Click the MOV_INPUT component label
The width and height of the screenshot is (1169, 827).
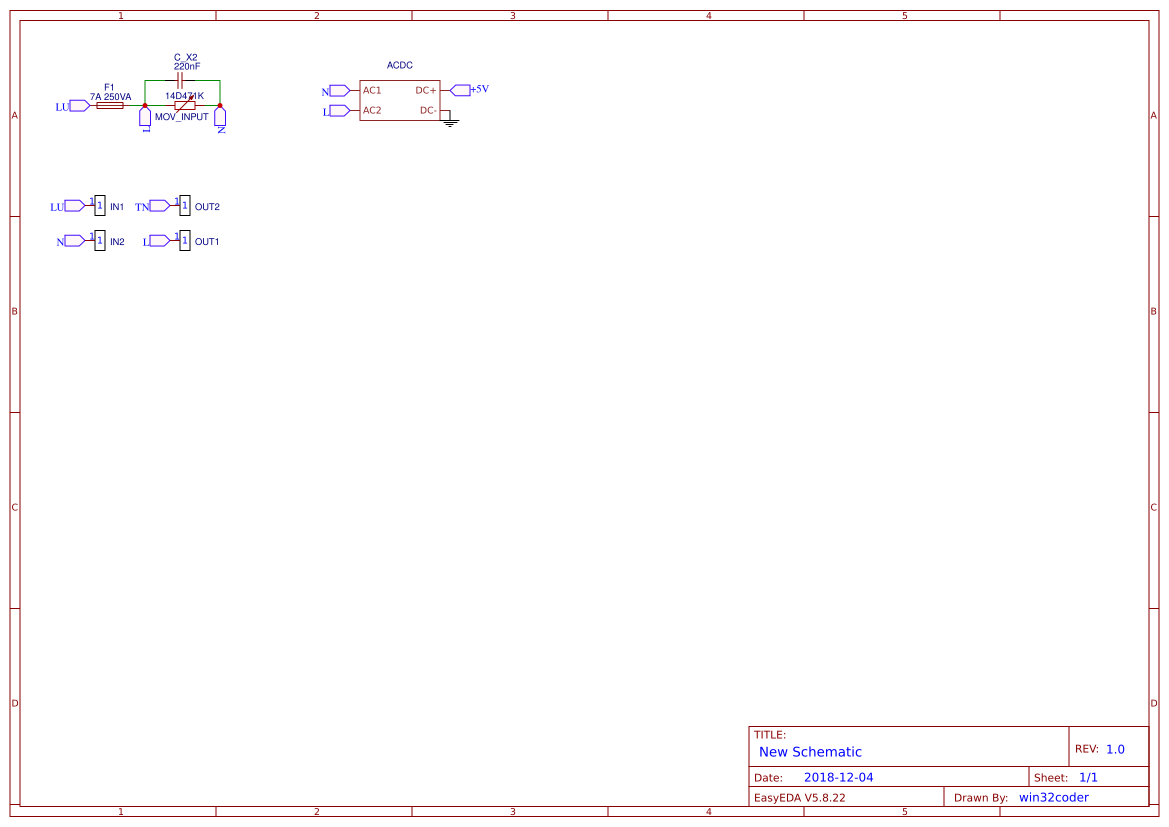[183, 115]
